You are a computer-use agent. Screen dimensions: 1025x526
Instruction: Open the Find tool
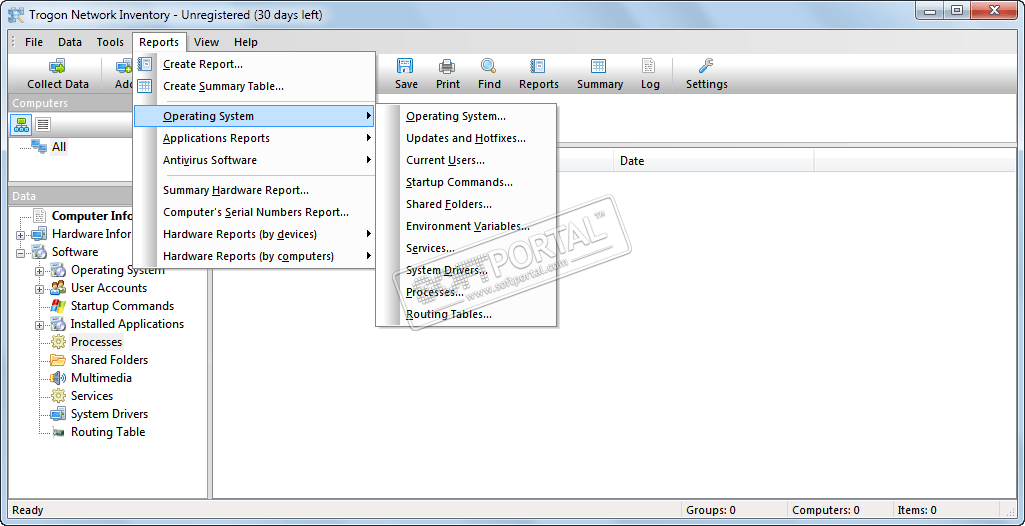coord(488,66)
